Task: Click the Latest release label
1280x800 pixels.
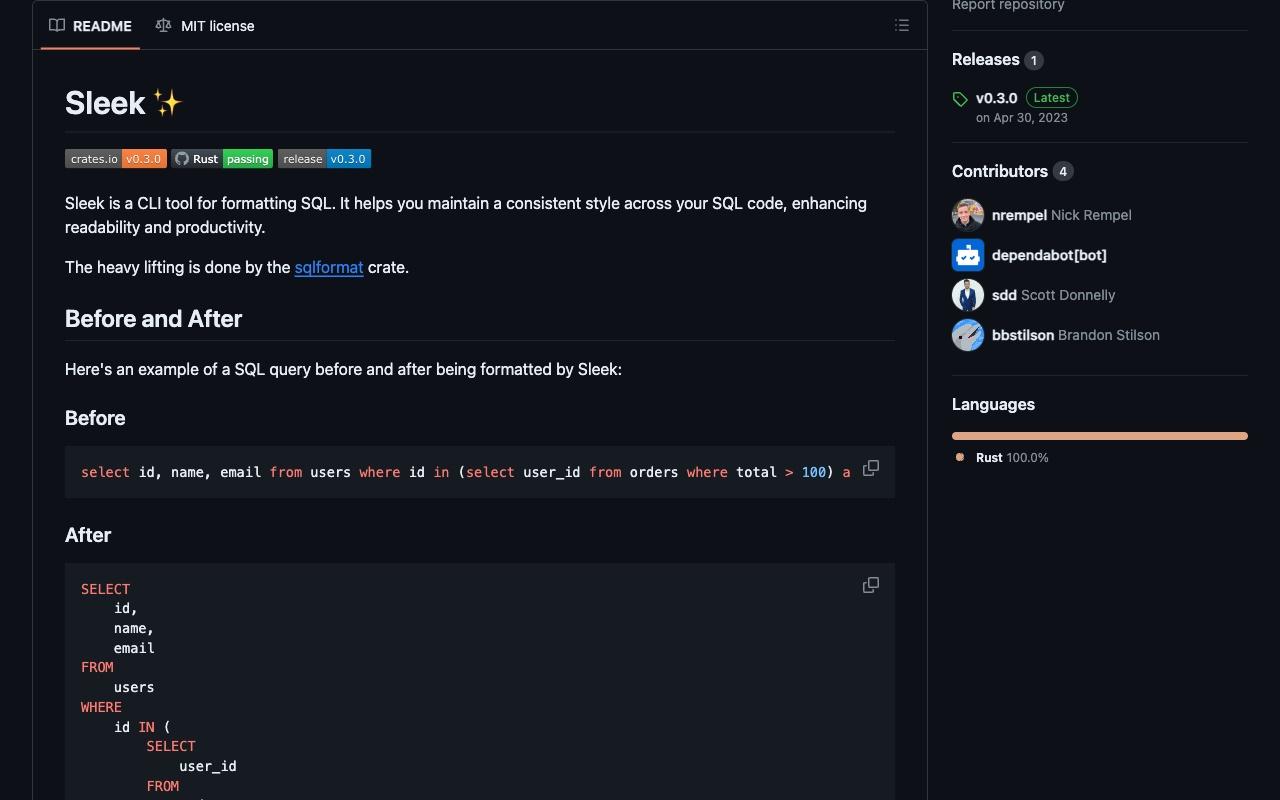Action: click(x=1051, y=98)
